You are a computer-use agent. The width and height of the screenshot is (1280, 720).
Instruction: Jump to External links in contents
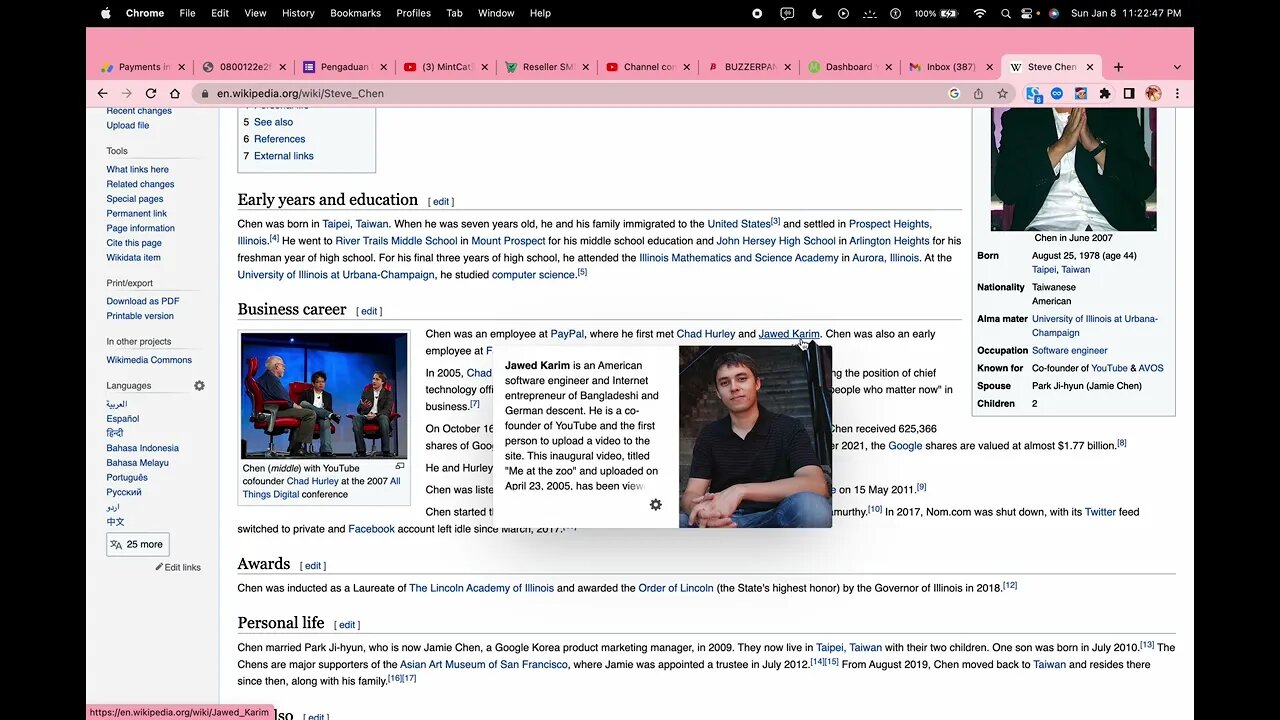click(x=283, y=156)
